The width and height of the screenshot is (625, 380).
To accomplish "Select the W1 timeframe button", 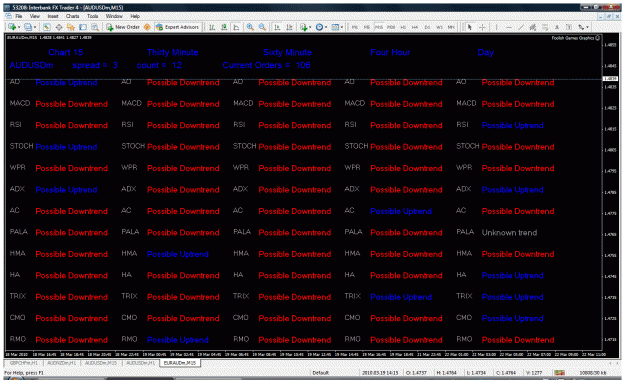I will [x=439, y=27].
